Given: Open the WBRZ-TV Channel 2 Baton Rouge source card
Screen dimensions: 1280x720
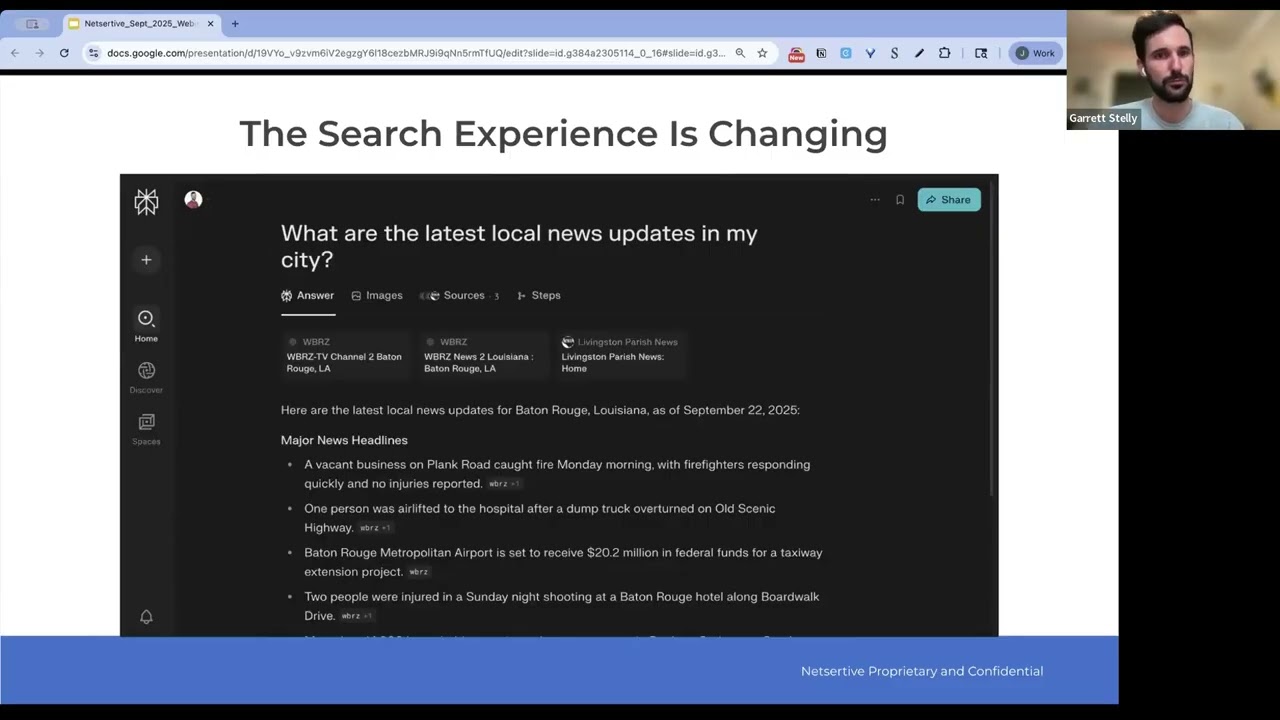Looking at the screenshot, I should [x=345, y=355].
